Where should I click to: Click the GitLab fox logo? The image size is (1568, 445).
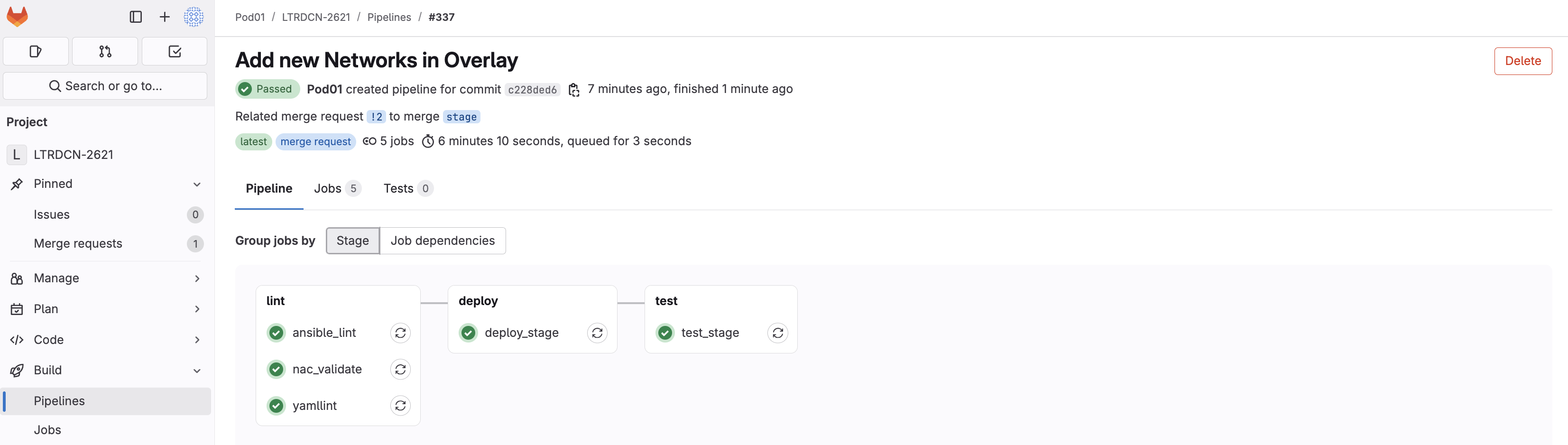coord(17,17)
